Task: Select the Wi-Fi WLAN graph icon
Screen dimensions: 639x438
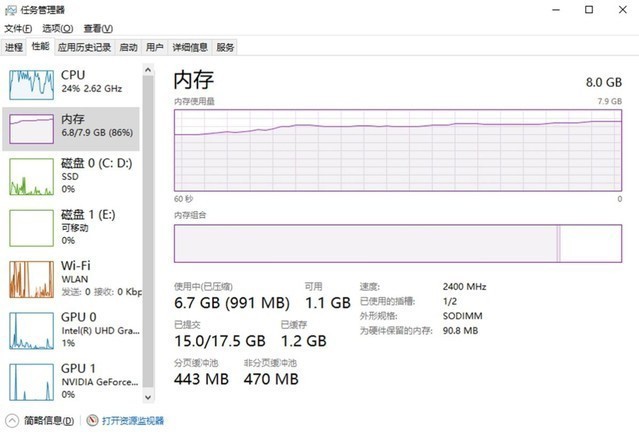Action: point(31,279)
